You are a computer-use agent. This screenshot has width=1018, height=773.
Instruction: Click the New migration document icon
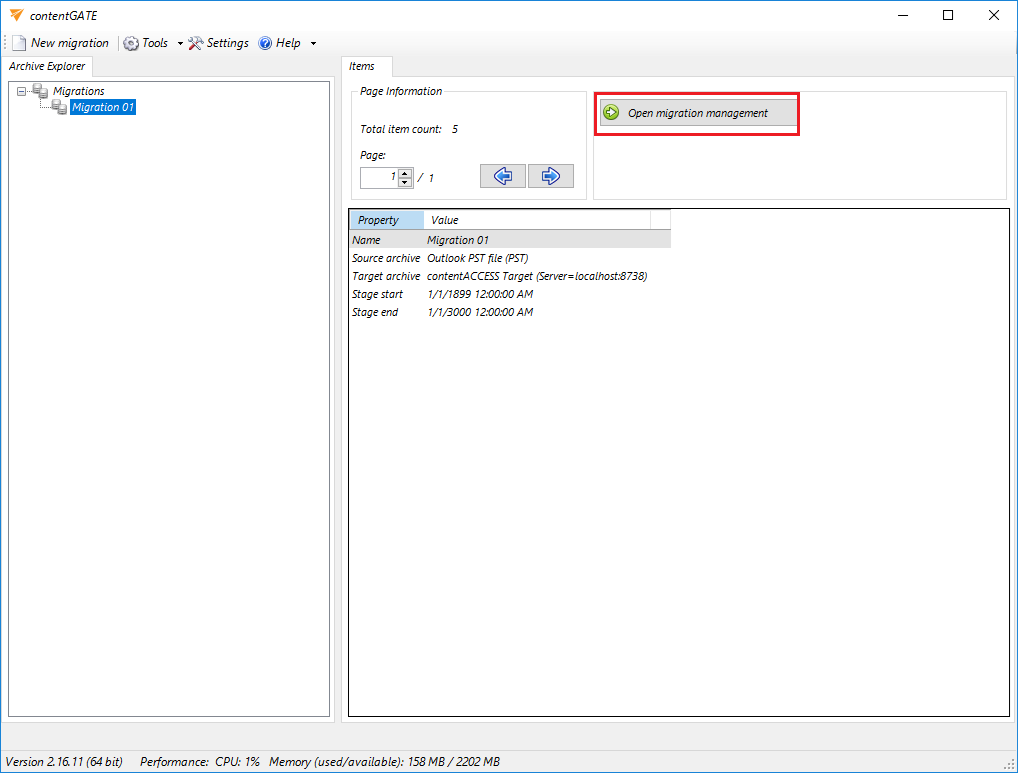[x=18, y=43]
